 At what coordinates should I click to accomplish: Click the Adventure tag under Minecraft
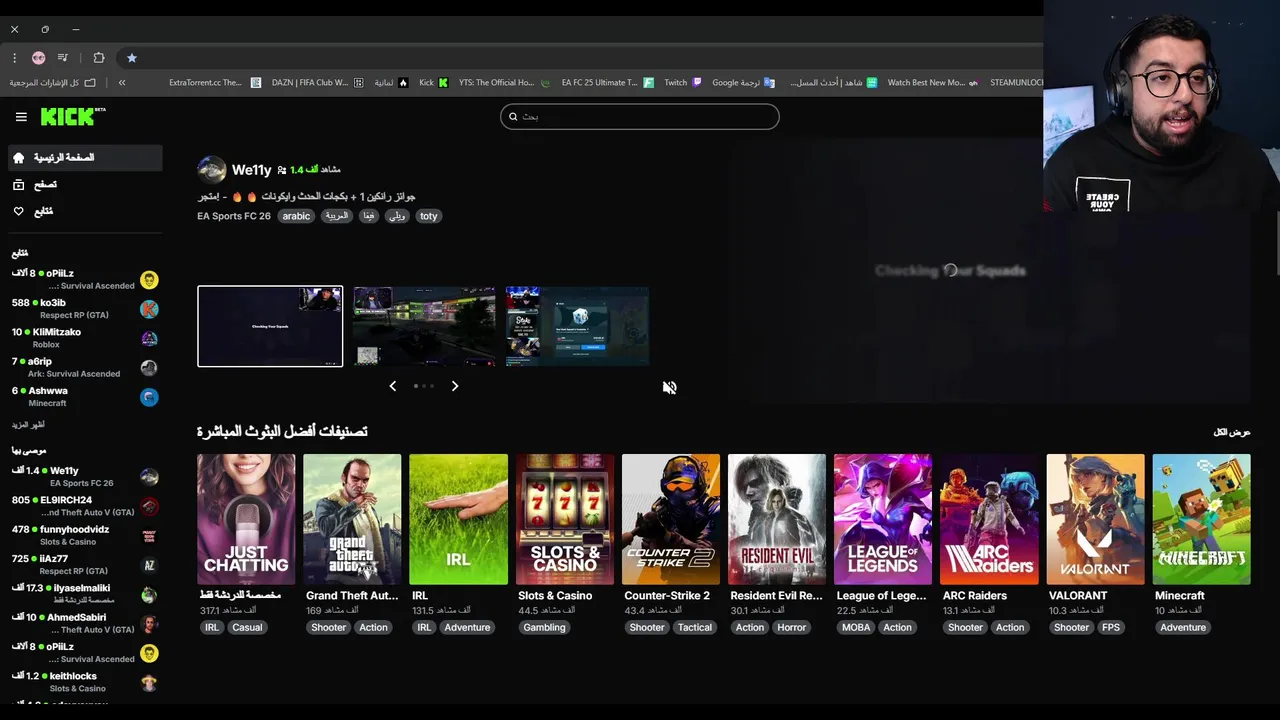(1183, 628)
